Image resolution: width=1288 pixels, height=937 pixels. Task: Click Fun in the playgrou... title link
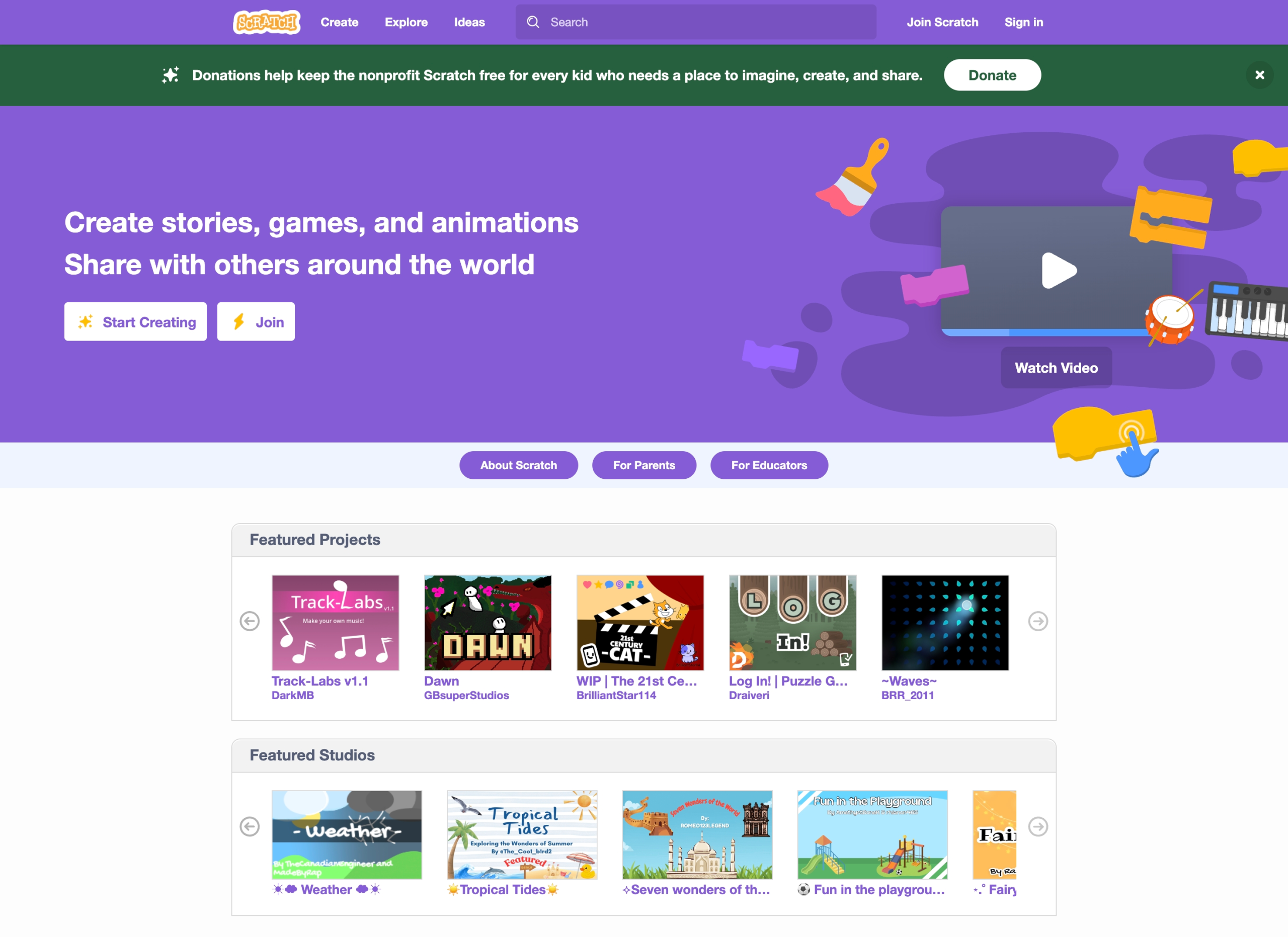(872, 890)
